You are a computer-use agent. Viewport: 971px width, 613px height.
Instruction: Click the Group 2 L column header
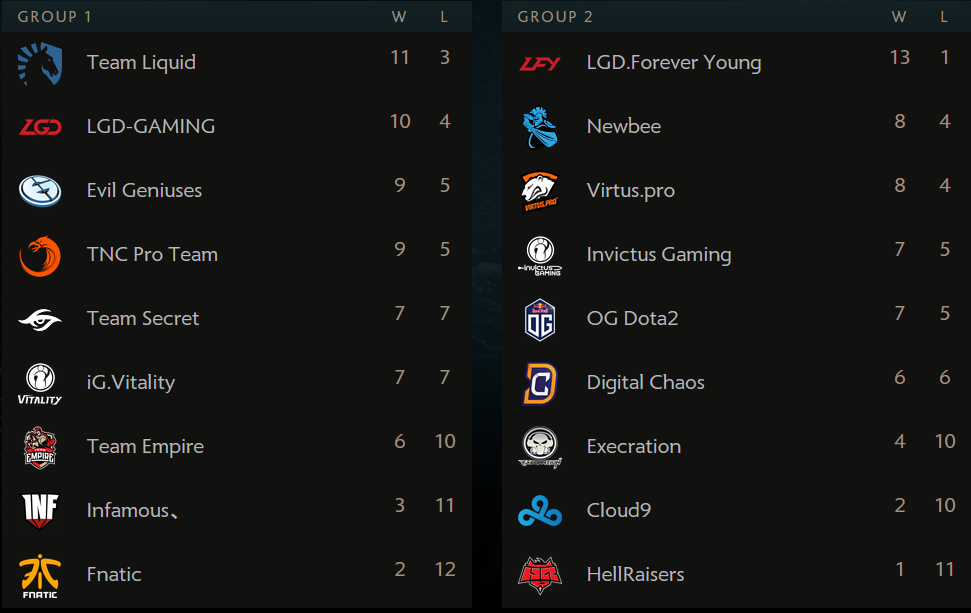[944, 17]
